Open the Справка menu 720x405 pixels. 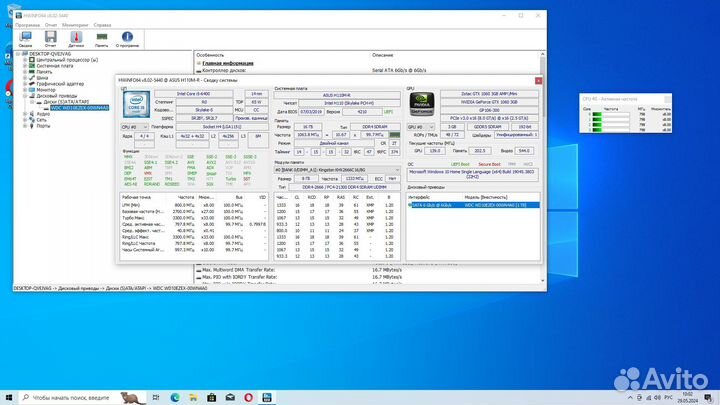coord(102,25)
